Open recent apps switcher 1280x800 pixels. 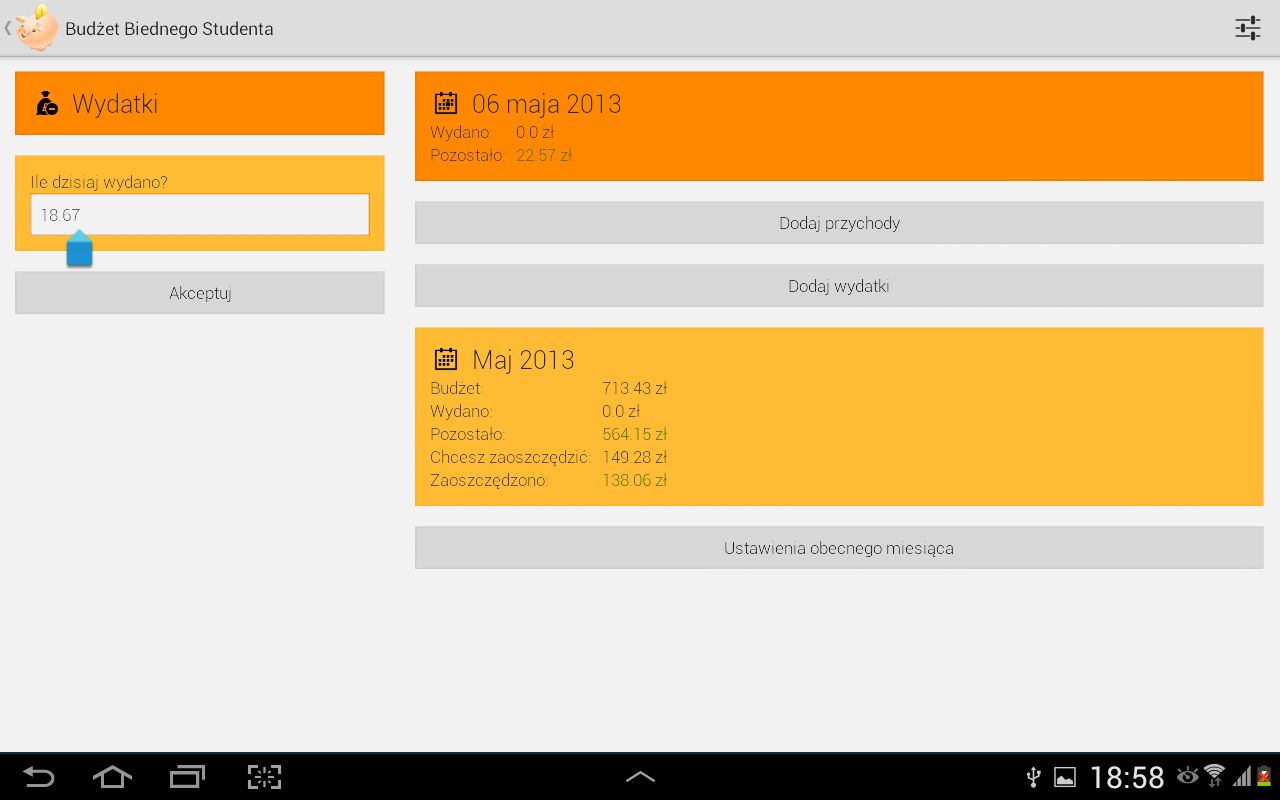click(x=187, y=777)
